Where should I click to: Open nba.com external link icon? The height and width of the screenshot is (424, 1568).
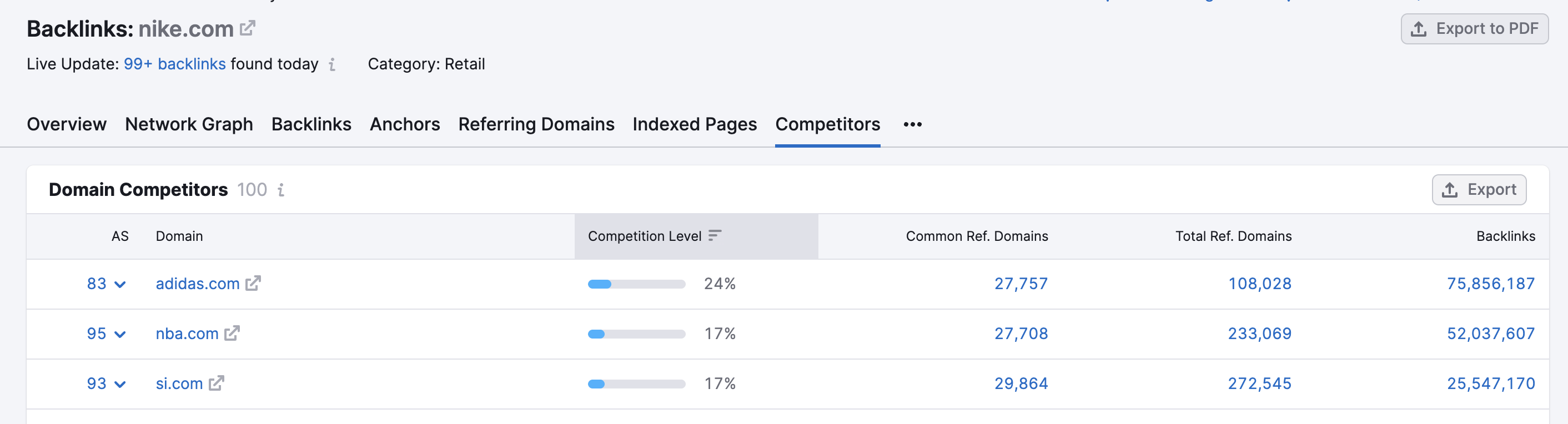pyautogui.click(x=232, y=334)
